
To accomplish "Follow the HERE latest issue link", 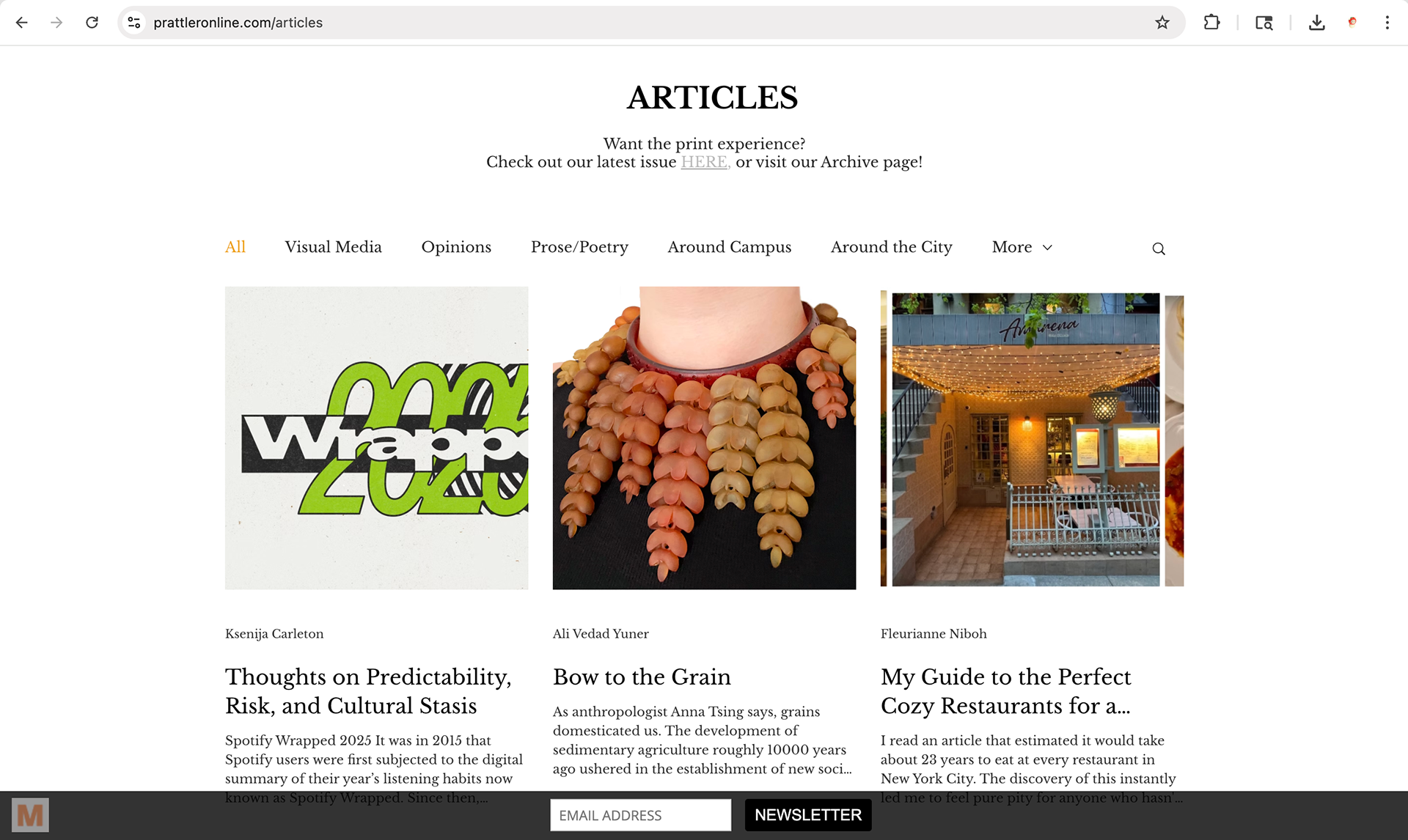I will (x=705, y=162).
